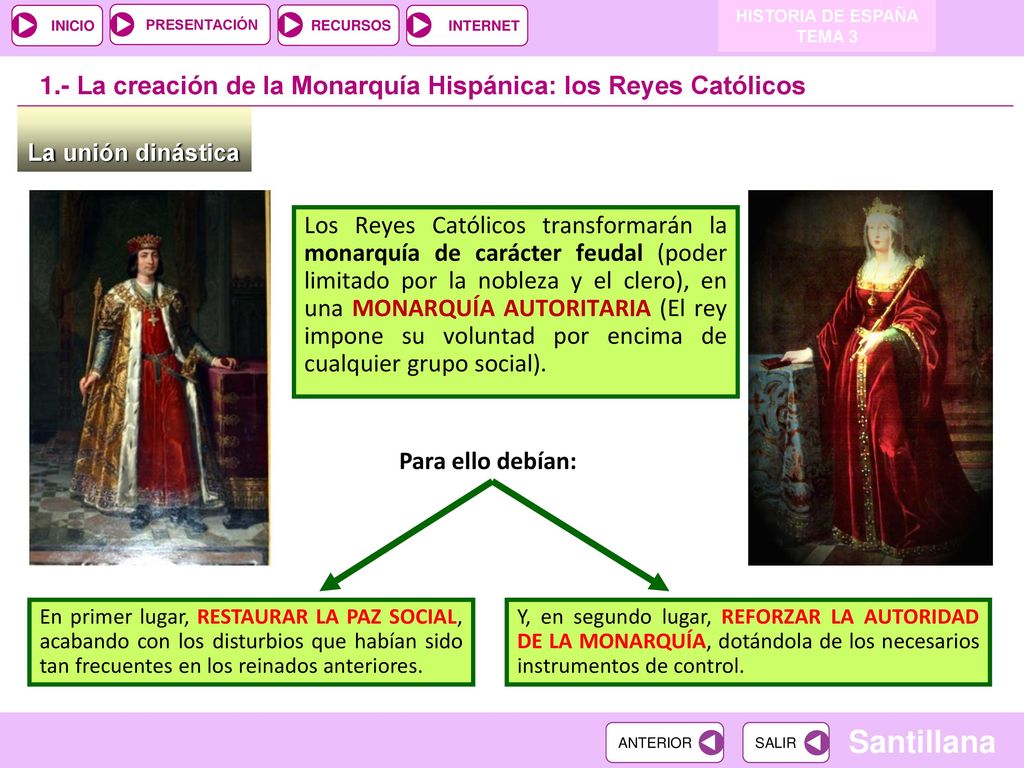1024x768 pixels.
Task: Select the 'La unión dinástica' section label
Action: point(134,152)
